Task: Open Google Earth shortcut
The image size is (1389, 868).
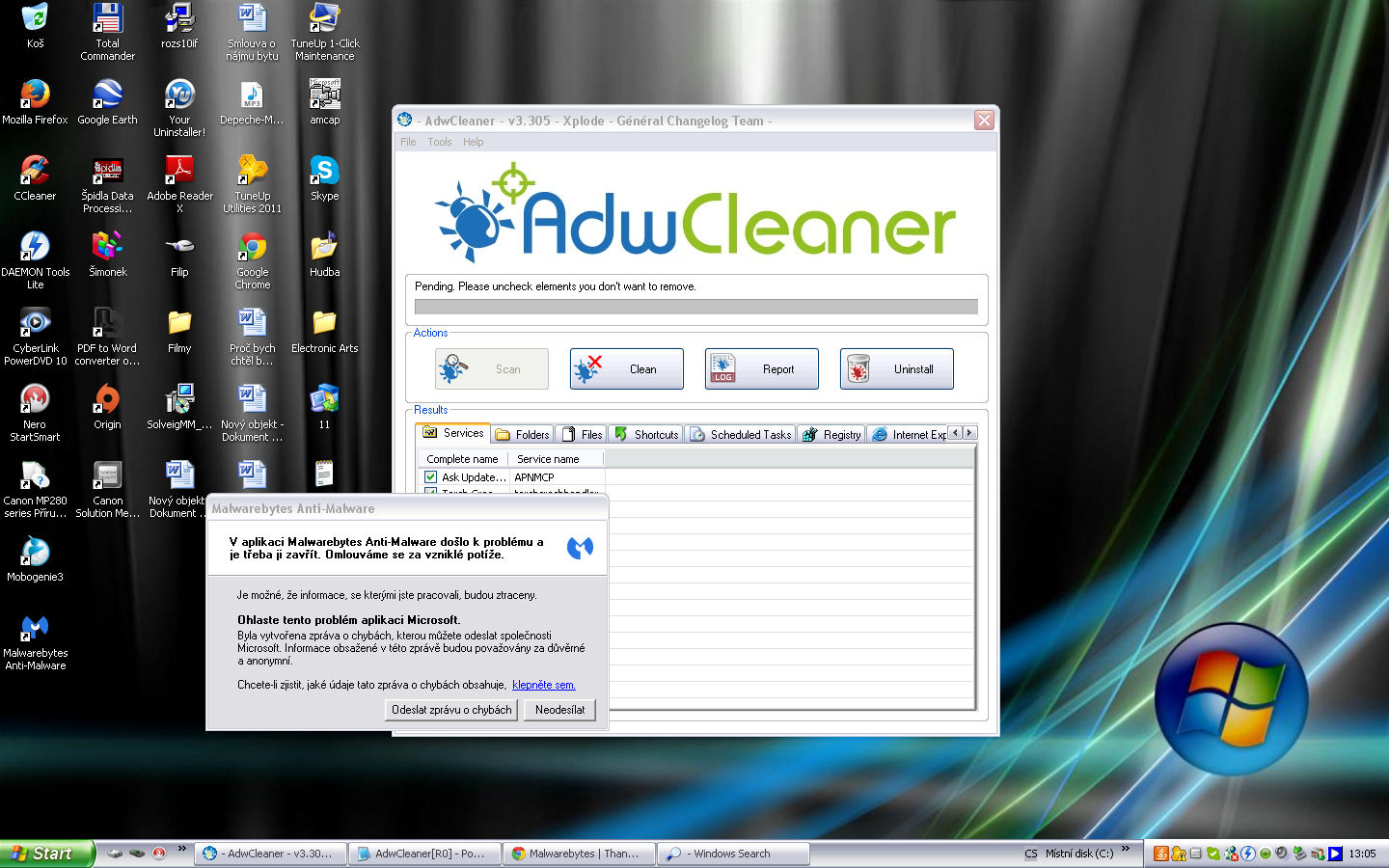Action: pos(107,102)
